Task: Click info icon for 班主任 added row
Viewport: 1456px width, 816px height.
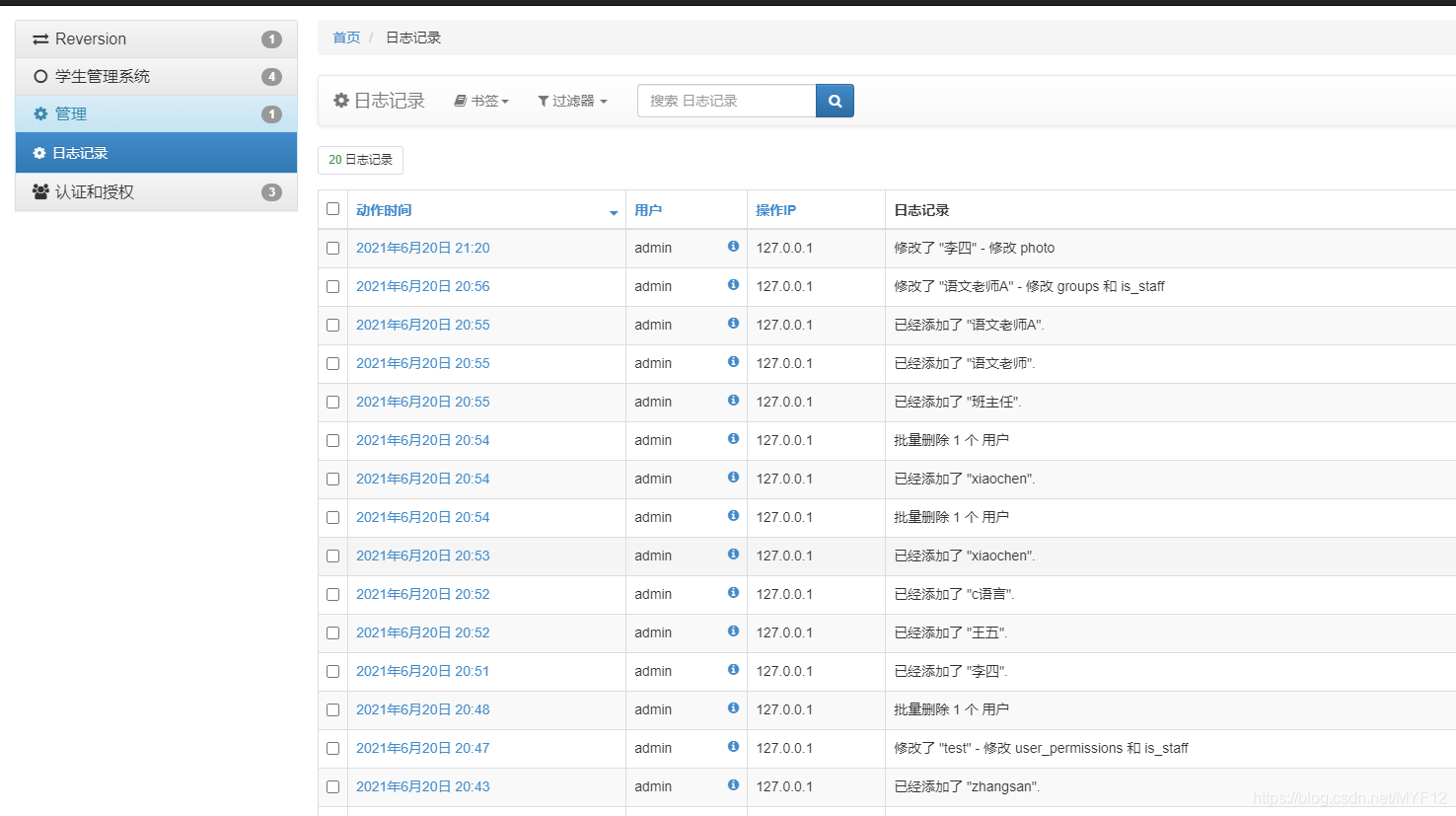Action: point(733,401)
